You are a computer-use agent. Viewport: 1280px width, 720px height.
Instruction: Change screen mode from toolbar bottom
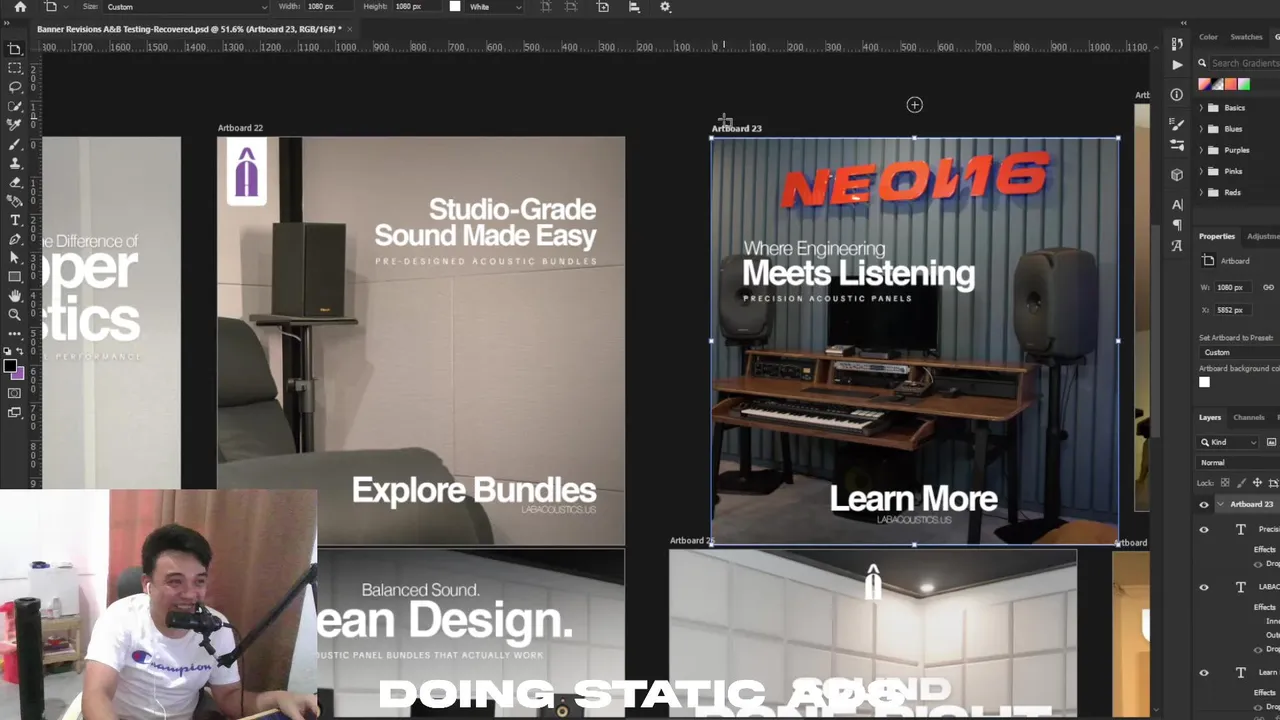[x=15, y=412]
